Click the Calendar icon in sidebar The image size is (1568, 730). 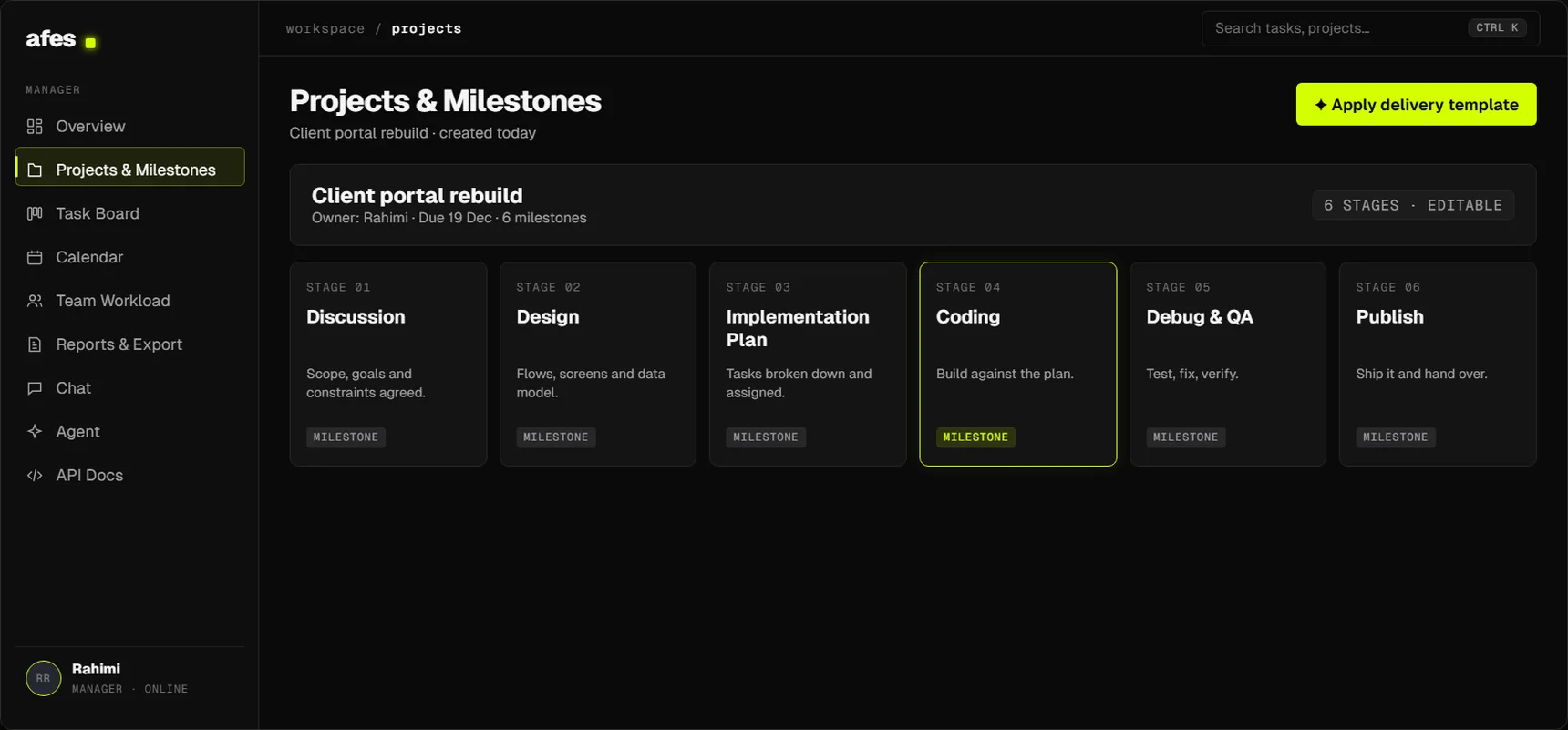pos(35,257)
